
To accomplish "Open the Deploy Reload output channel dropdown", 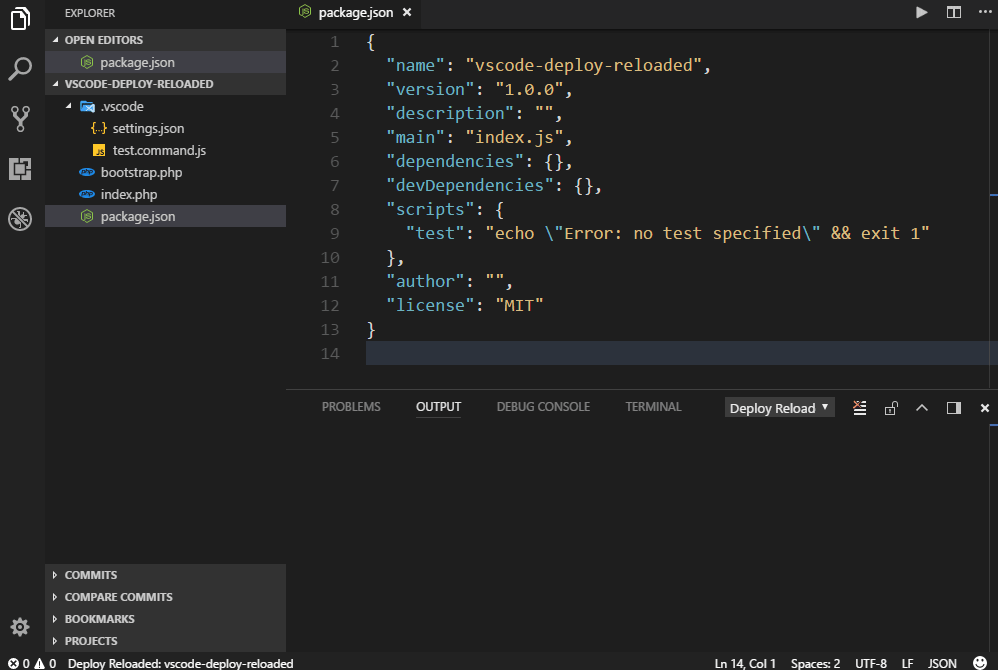I will coord(779,408).
